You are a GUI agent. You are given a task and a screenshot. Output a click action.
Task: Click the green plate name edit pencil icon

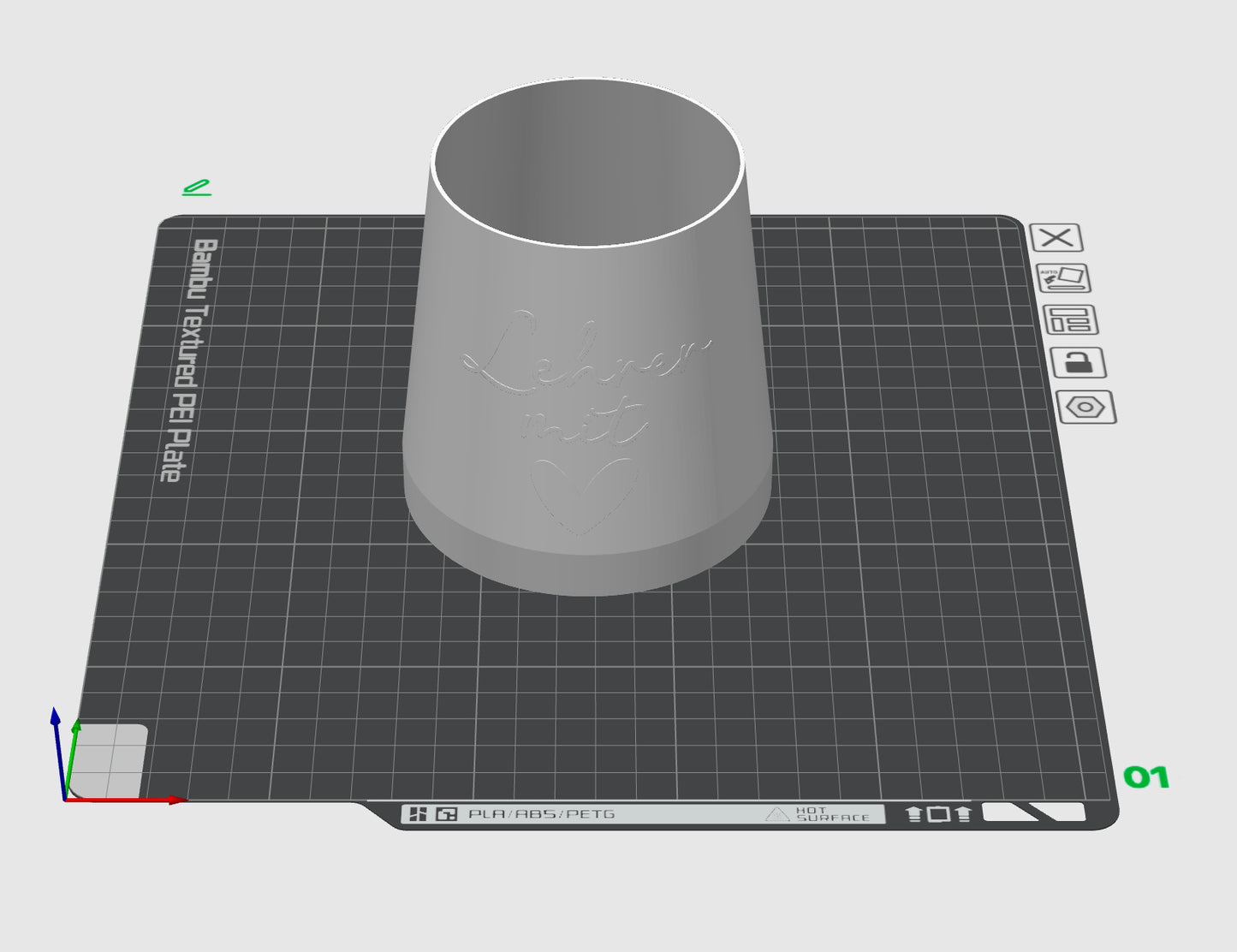(197, 187)
